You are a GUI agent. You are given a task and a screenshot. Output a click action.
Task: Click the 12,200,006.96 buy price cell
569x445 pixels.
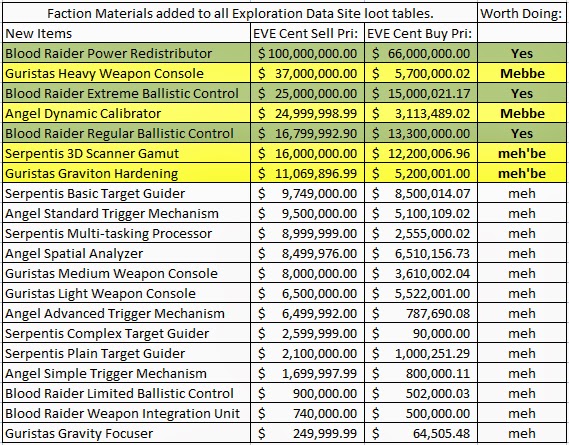tap(421, 153)
